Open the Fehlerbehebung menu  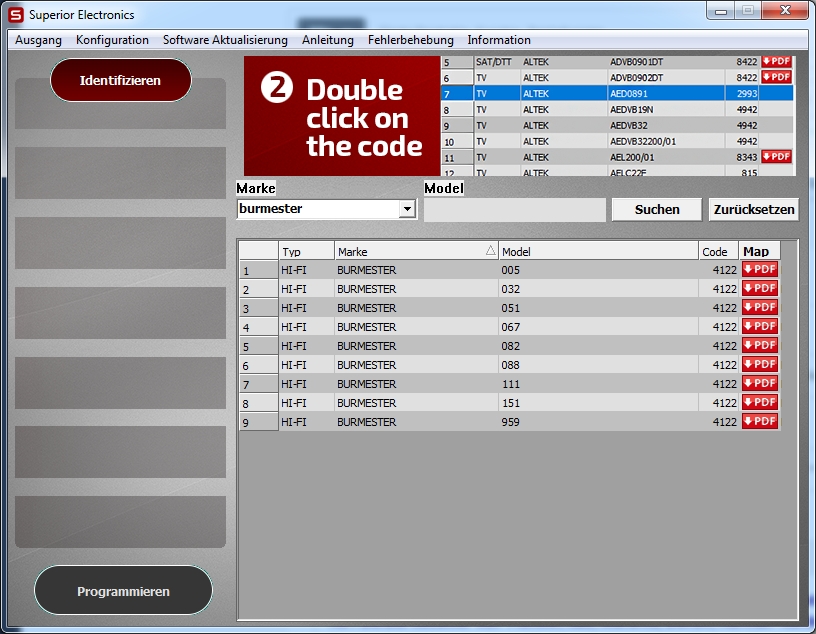pos(410,40)
